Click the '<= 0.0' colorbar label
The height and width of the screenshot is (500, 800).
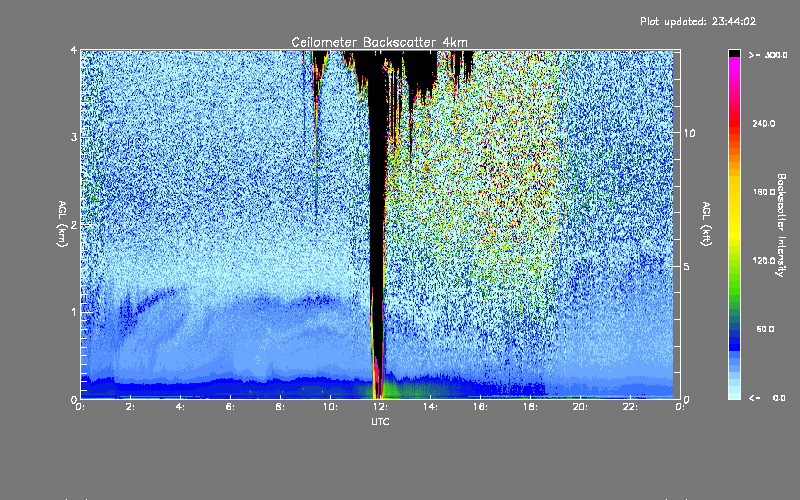tap(767, 398)
